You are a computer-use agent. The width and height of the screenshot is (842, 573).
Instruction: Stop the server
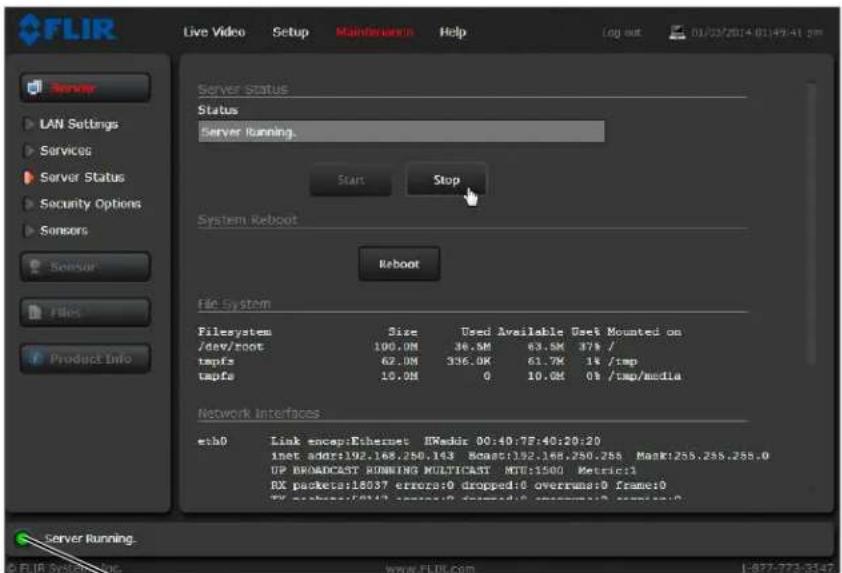[446, 180]
